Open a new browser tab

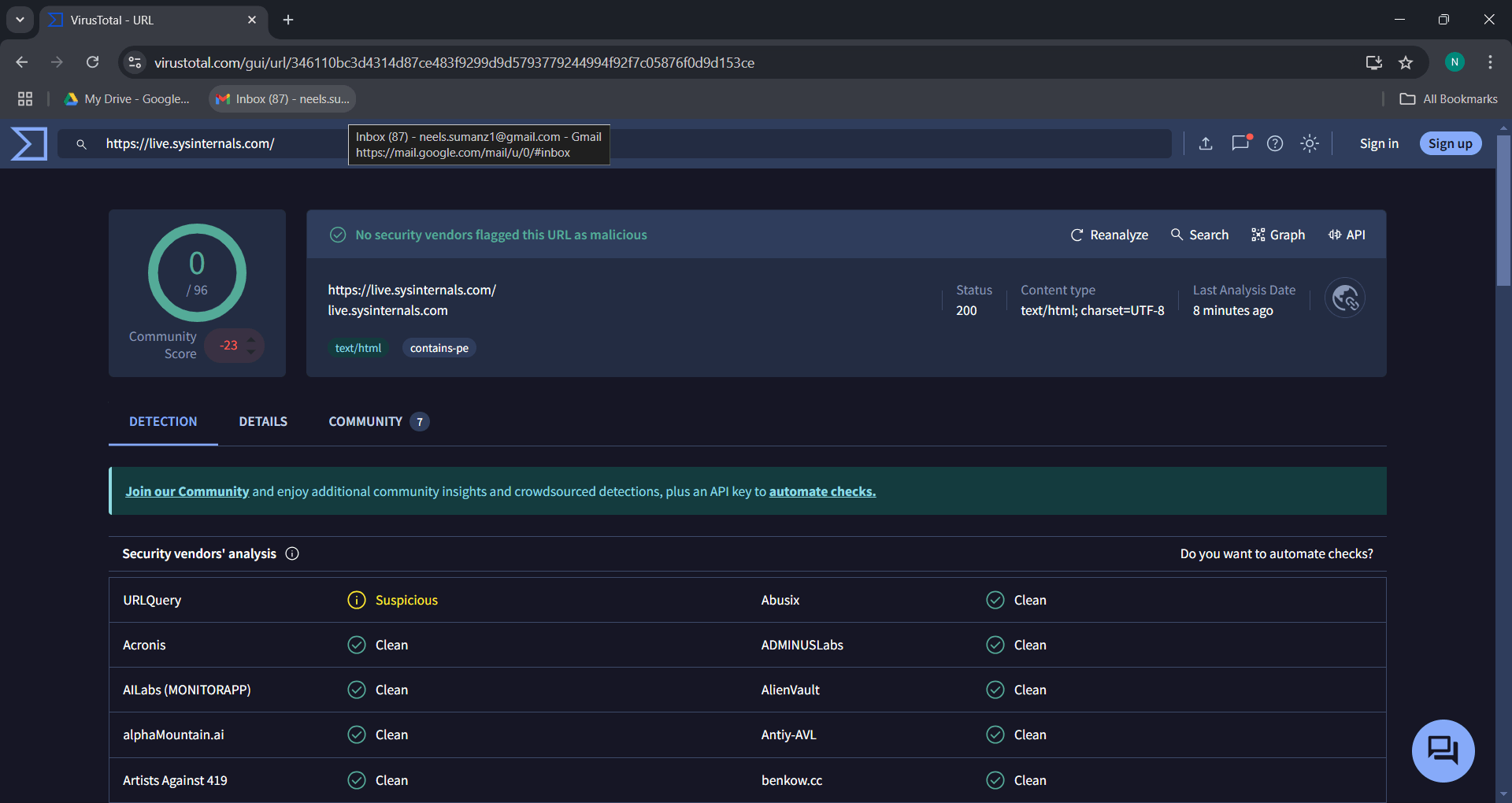click(x=288, y=20)
